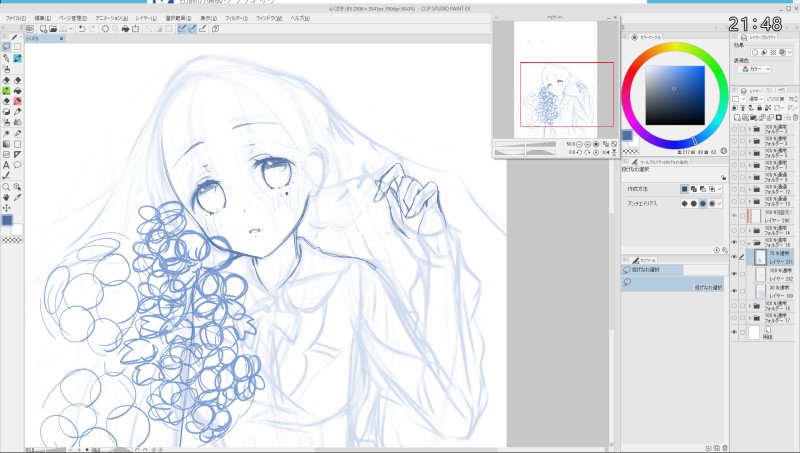Select the new selection creation mode button

point(685,189)
